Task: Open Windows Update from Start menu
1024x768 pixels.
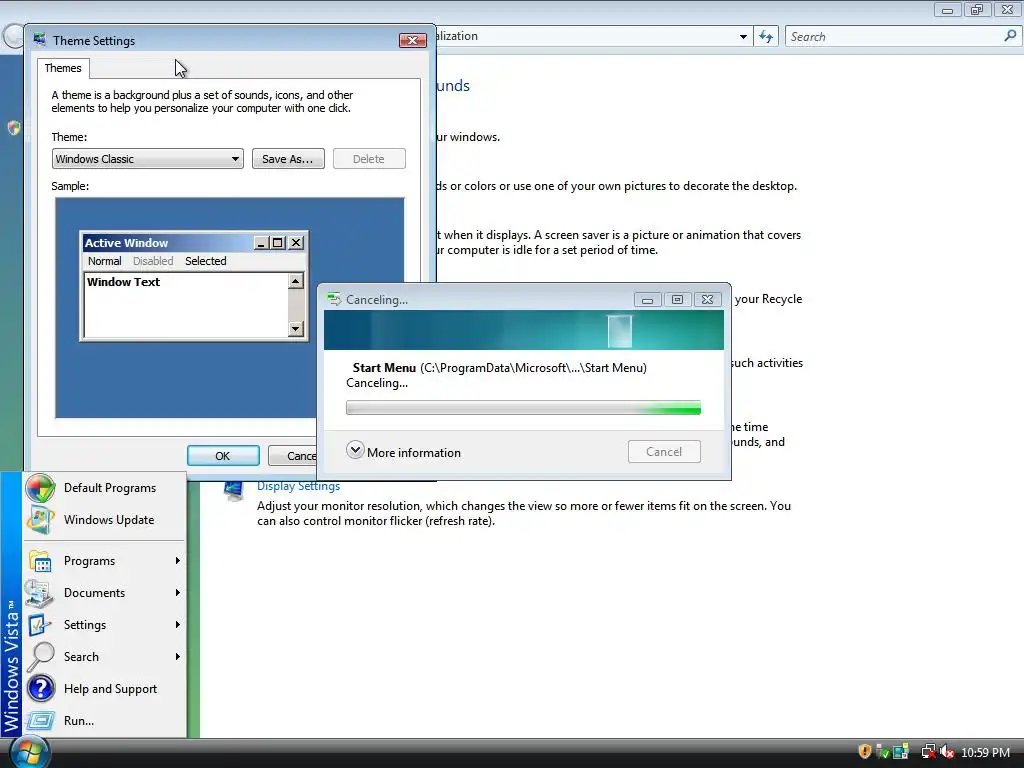Action: click(104, 520)
